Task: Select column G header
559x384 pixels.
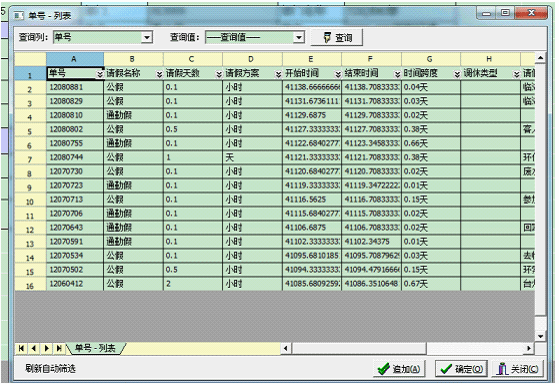Action: 431,59
